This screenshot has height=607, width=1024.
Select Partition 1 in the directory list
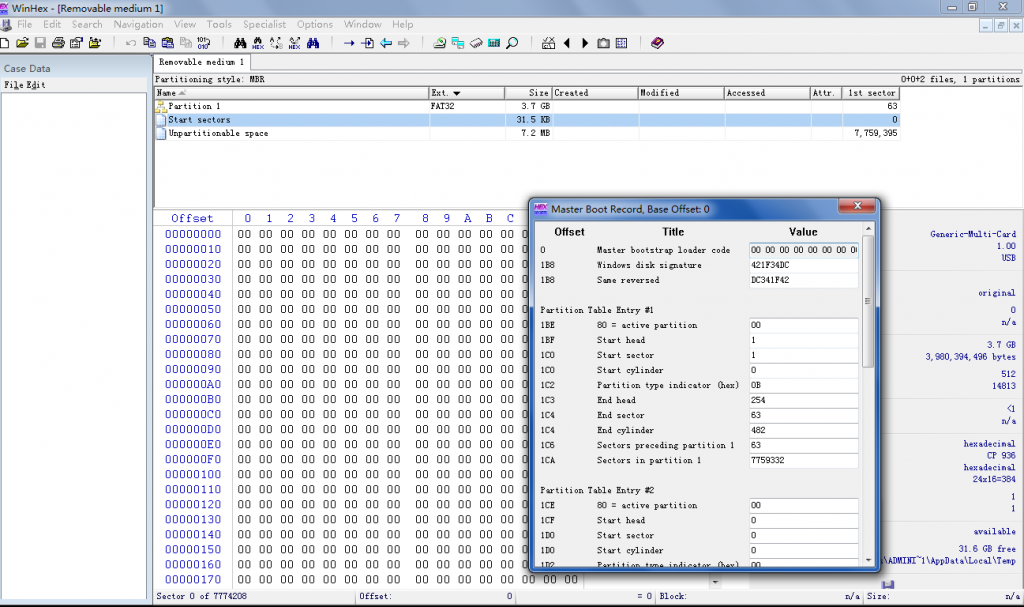tap(194, 106)
